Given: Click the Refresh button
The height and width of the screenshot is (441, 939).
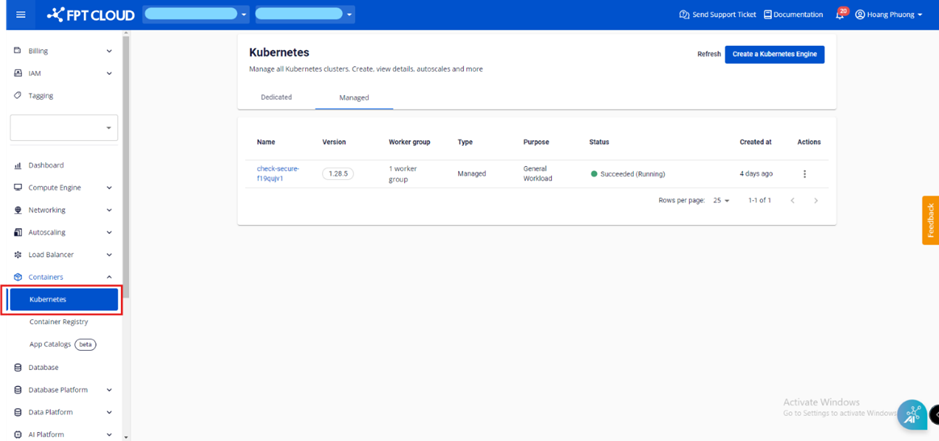Looking at the screenshot, I should pyautogui.click(x=708, y=54).
